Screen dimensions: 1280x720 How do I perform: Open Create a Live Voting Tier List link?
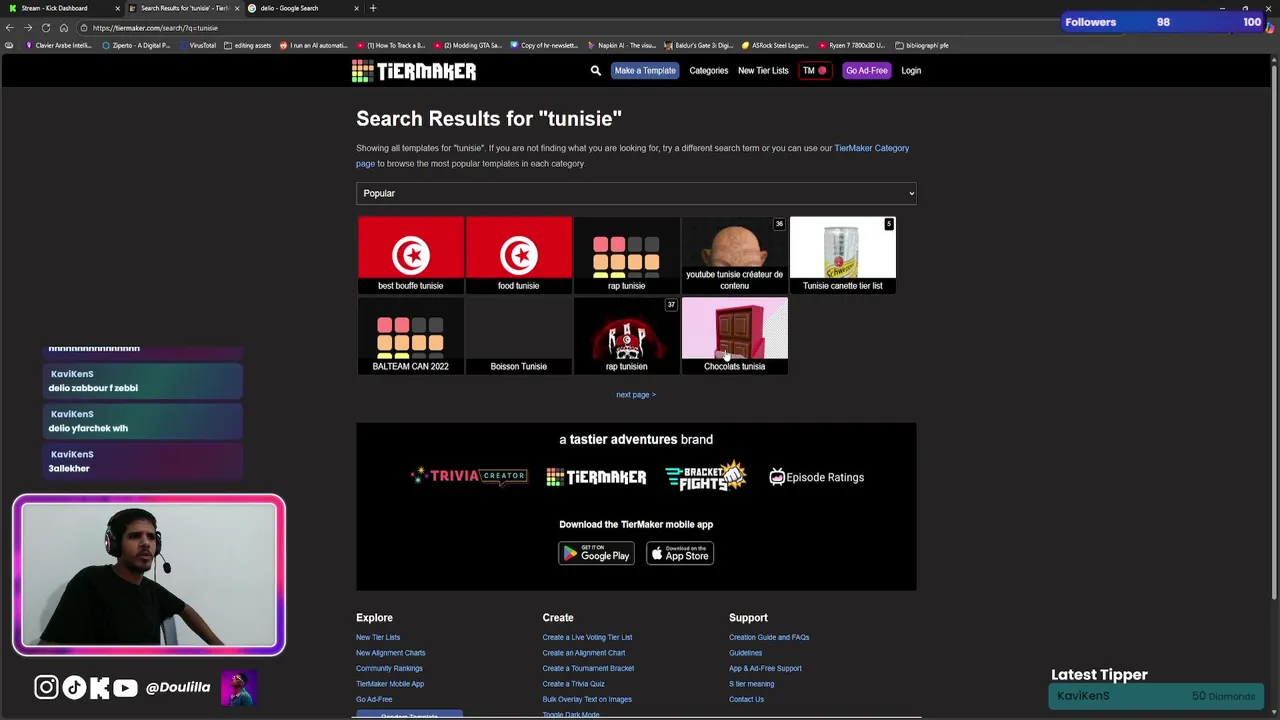[x=587, y=638]
